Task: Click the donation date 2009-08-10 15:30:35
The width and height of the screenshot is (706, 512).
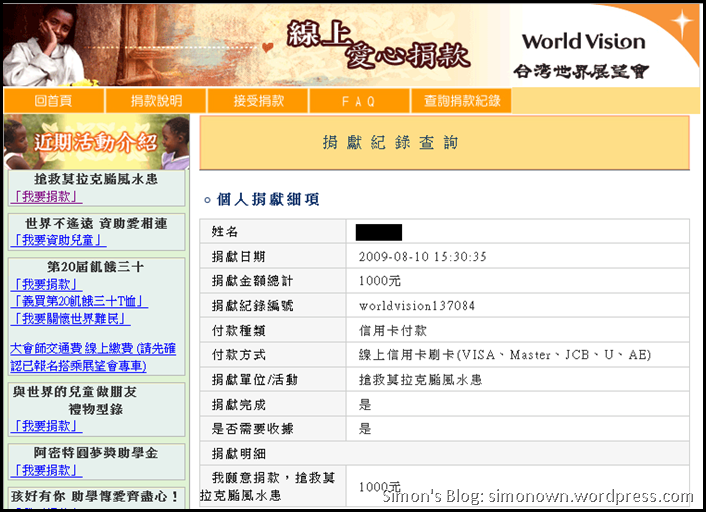Action: point(422,257)
